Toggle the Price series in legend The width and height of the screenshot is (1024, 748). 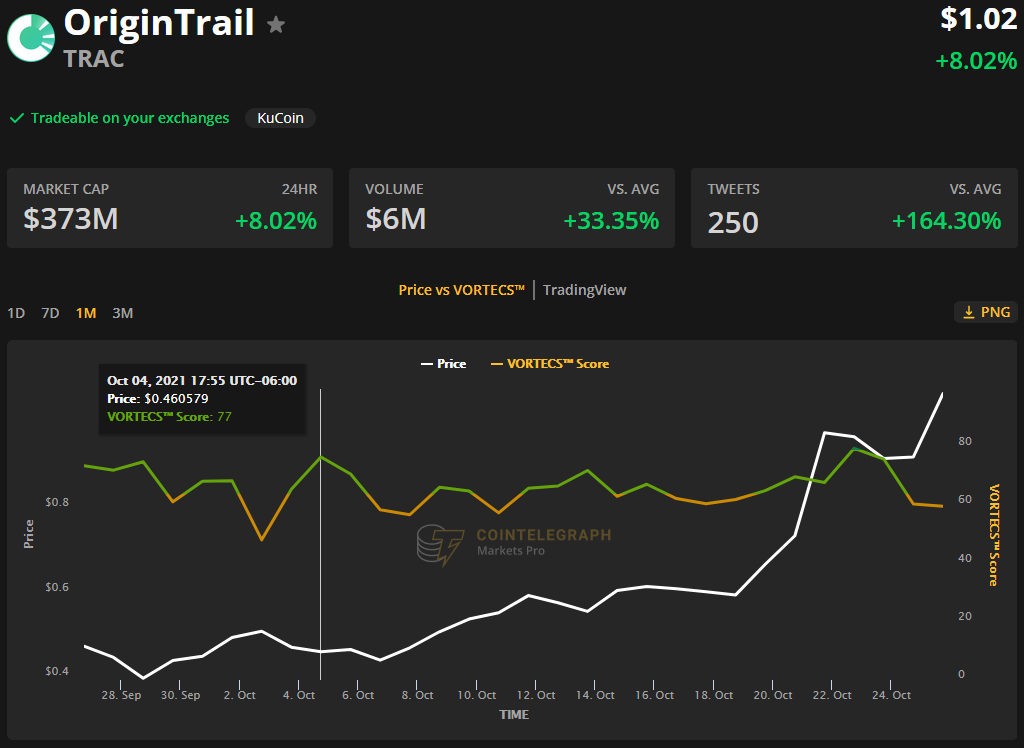tap(443, 364)
